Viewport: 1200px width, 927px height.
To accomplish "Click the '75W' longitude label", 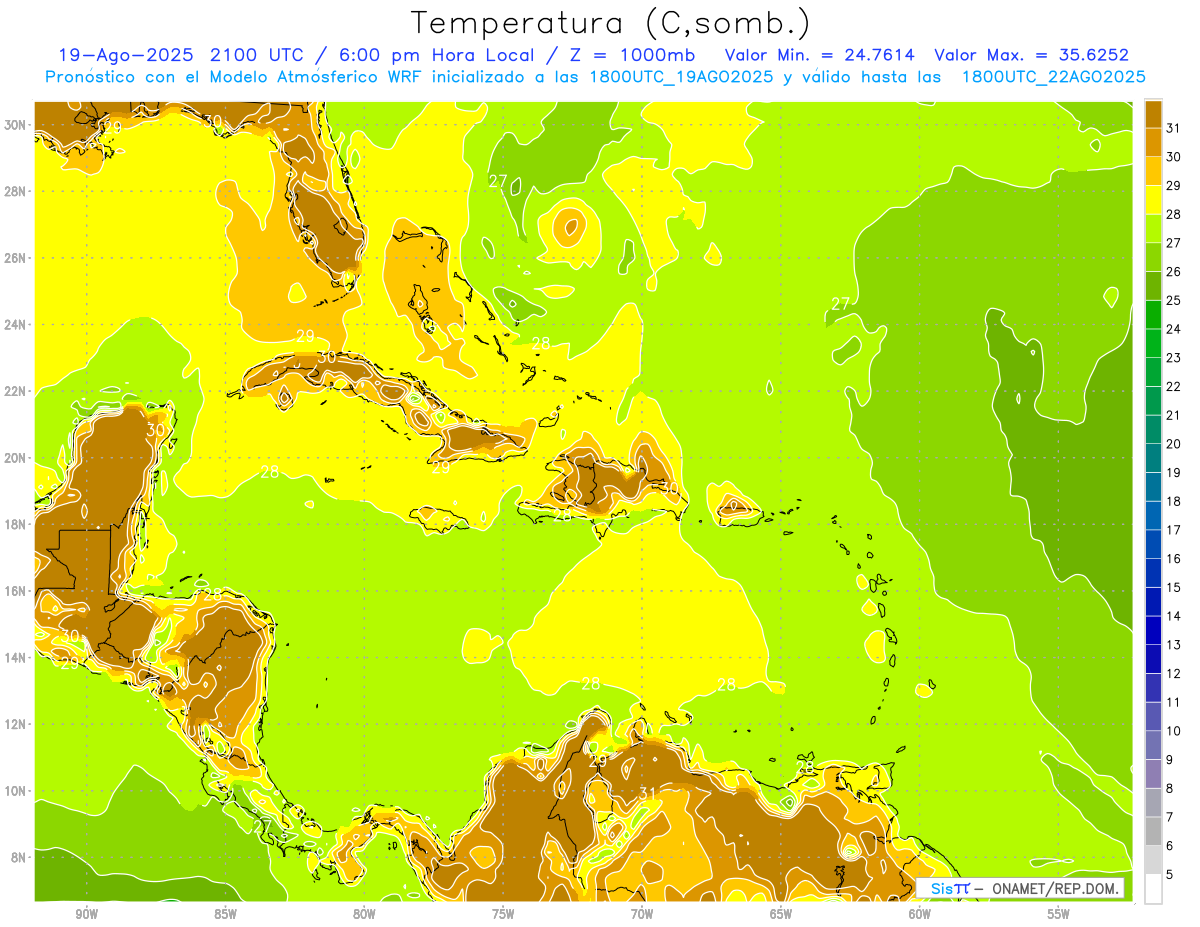I will (503, 914).
